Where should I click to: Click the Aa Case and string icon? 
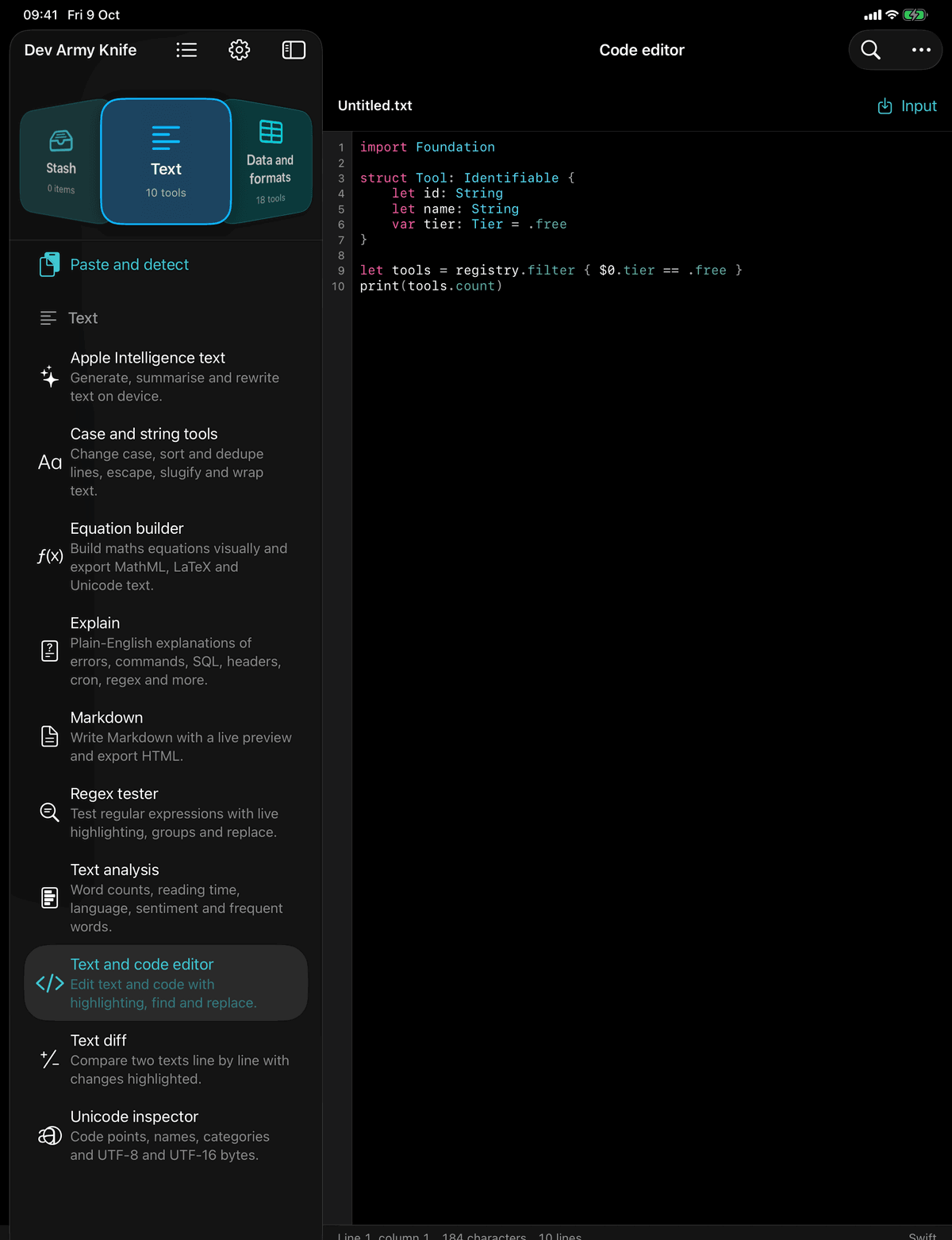coord(50,462)
